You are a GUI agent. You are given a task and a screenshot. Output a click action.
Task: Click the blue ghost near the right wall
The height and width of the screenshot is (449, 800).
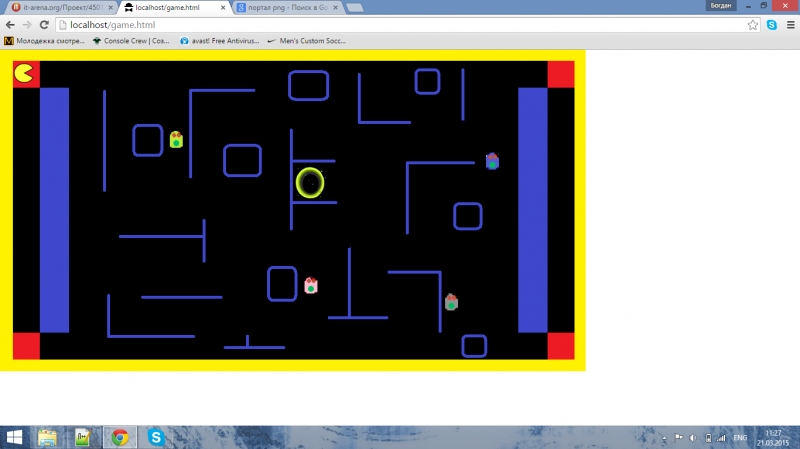click(492, 161)
